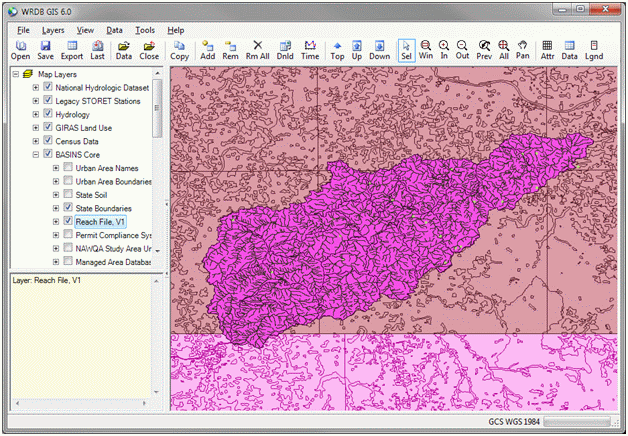Select the Legacy STORET Stations layer
This screenshot has width=628, height=436.
click(x=103, y=102)
